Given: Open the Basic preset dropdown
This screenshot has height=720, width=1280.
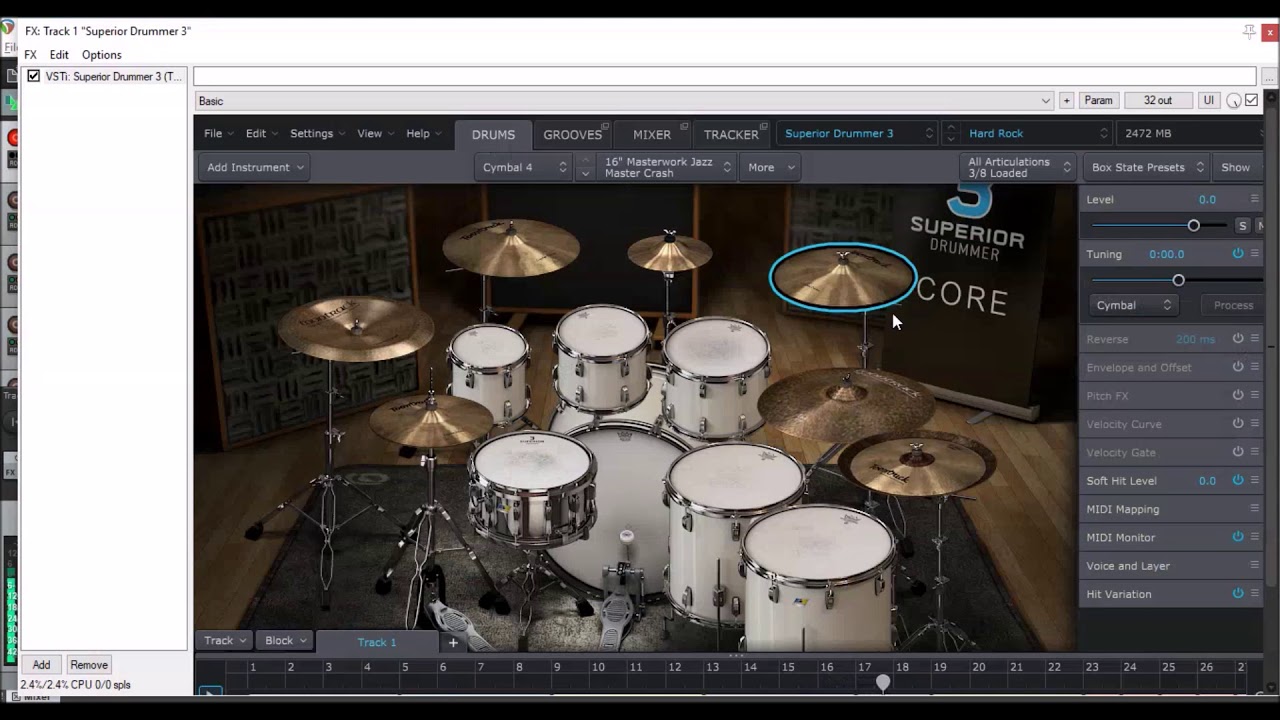Looking at the screenshot, I should (625, 100).
